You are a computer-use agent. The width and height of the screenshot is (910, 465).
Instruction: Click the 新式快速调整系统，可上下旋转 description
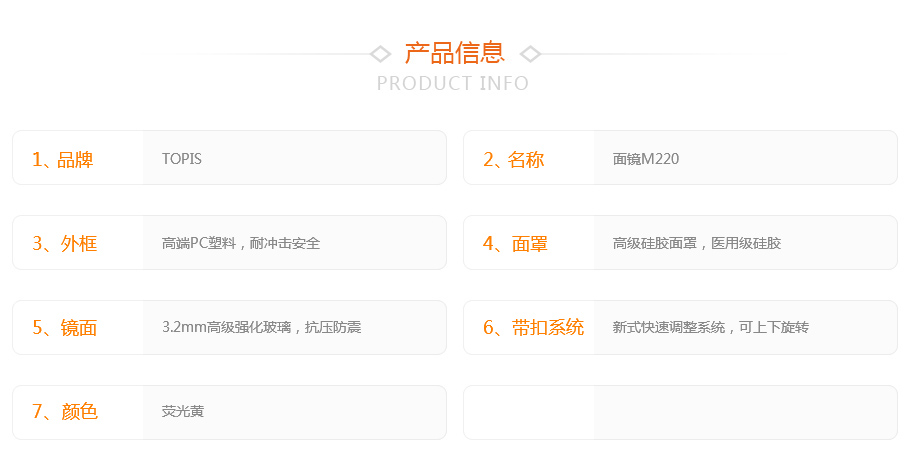coord(710,327)
